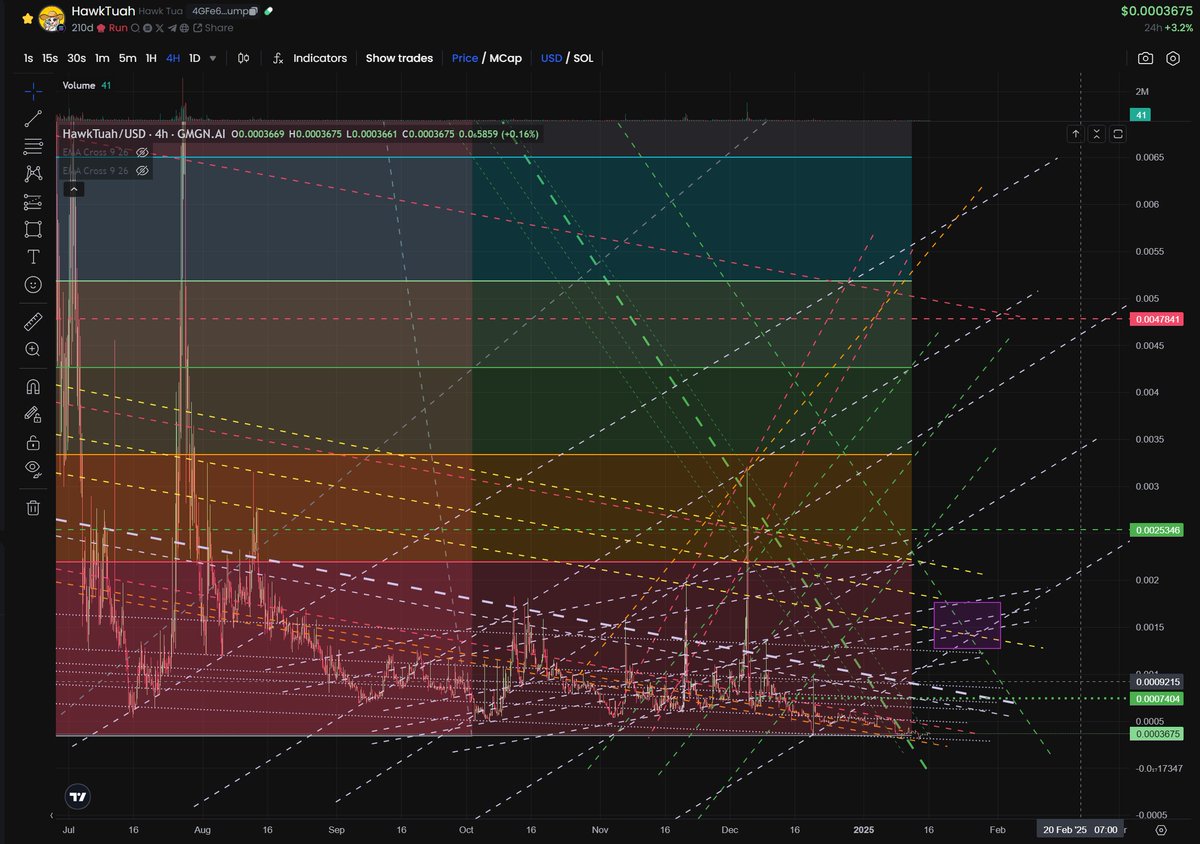Open the X (Twitter) link icon
Viewport: 1200px width, 844px height.
click(159, 28)
